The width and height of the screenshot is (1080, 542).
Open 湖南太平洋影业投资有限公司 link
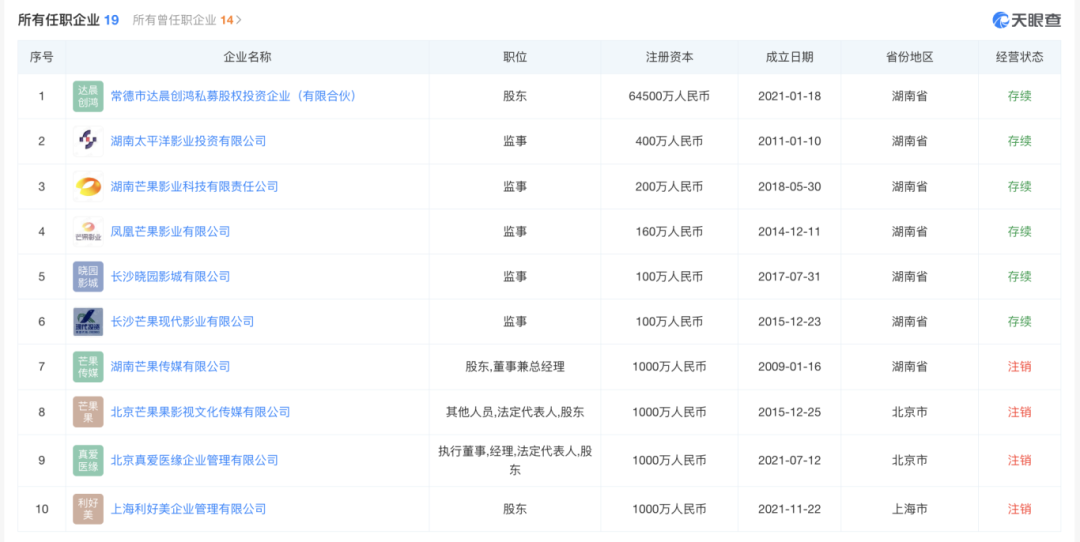[188, 141]
